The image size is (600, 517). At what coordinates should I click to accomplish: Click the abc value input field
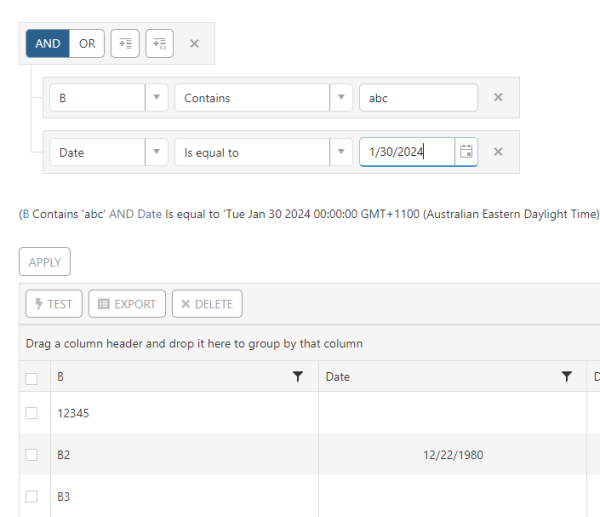418,98
